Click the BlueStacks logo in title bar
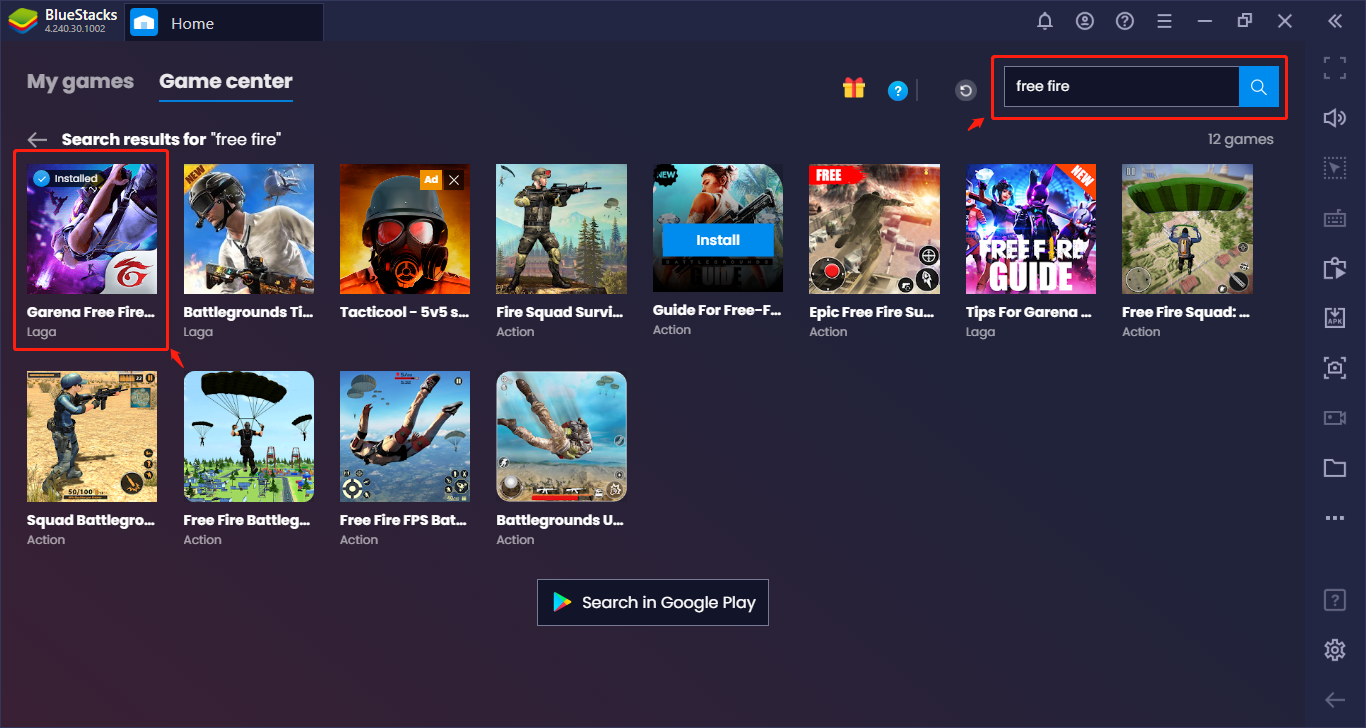 tap(23, 21)
